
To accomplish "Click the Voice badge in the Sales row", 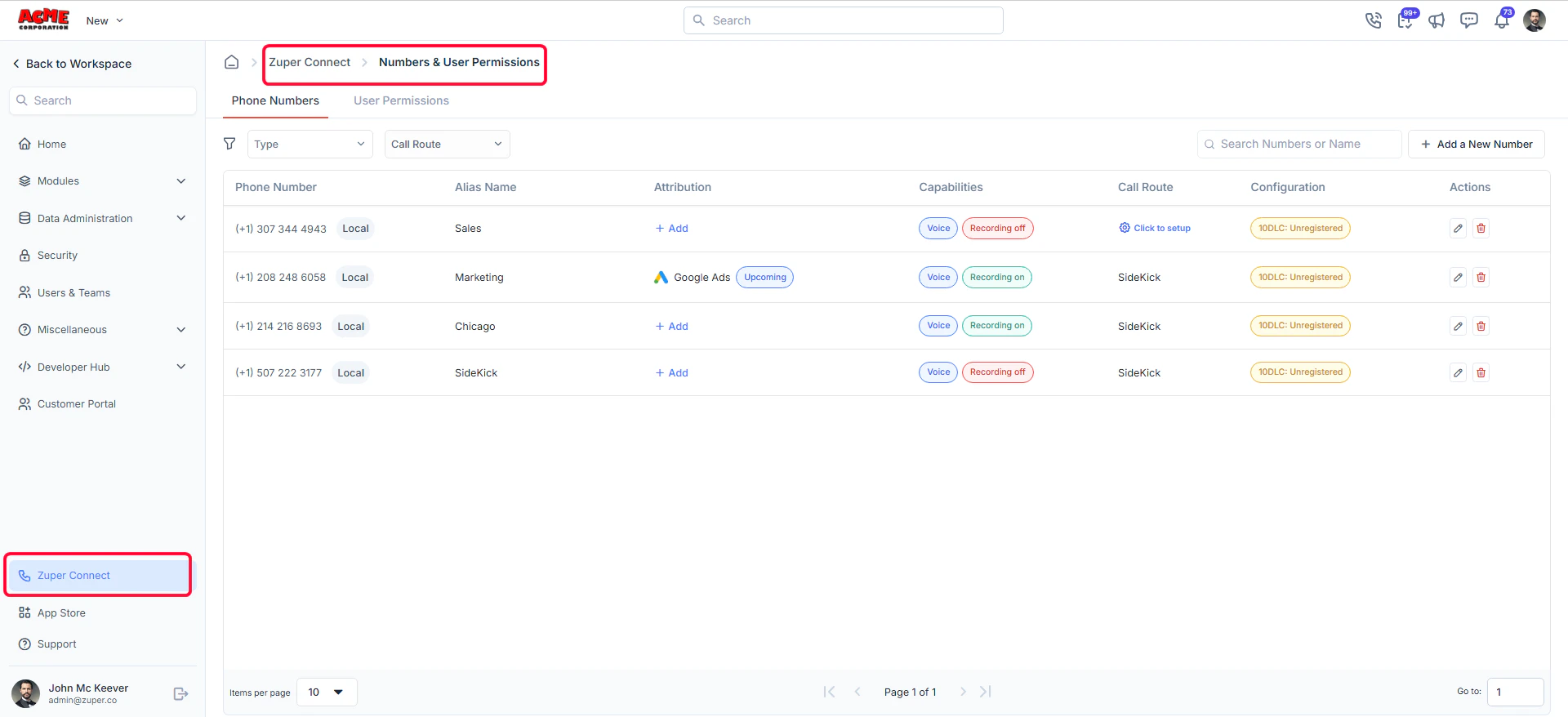I will point(938,229).
